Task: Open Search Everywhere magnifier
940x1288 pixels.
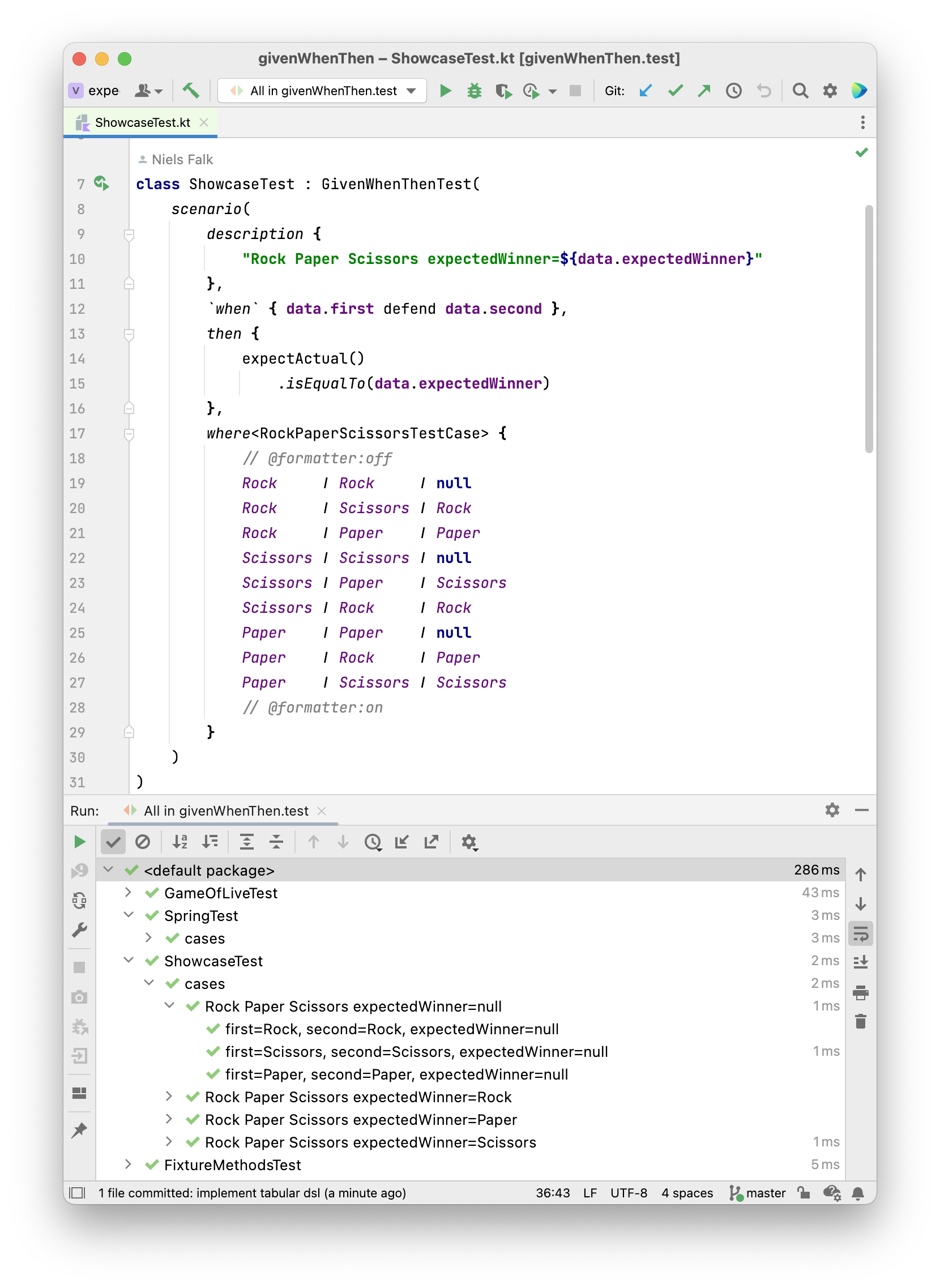Action: (801, 91)
